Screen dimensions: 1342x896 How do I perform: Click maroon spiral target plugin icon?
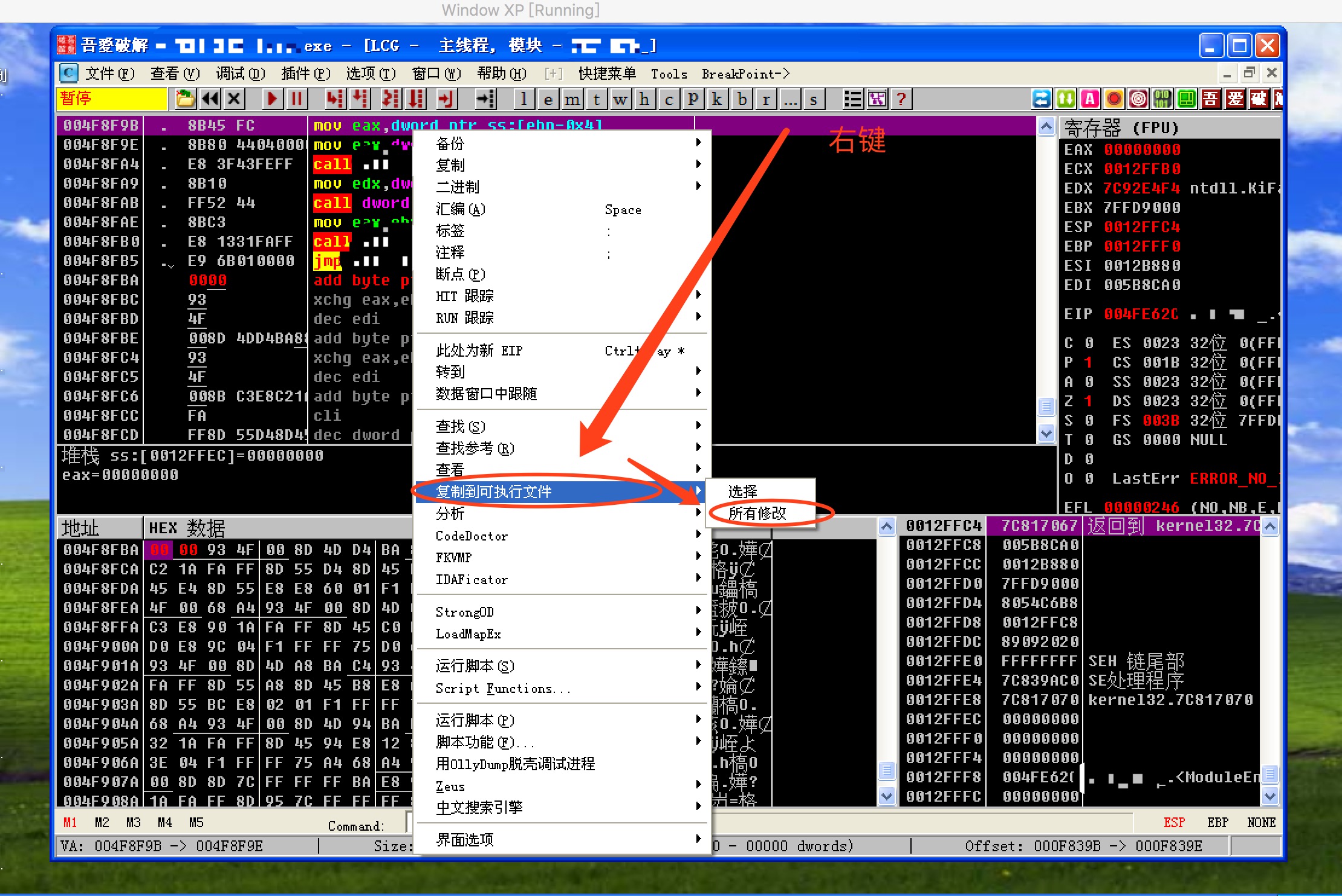[1138, 99]
